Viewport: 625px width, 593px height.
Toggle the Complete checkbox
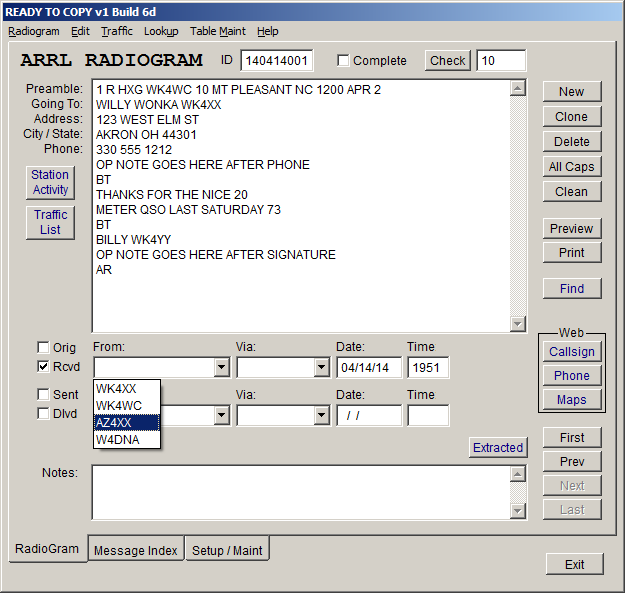coord(343,61)
